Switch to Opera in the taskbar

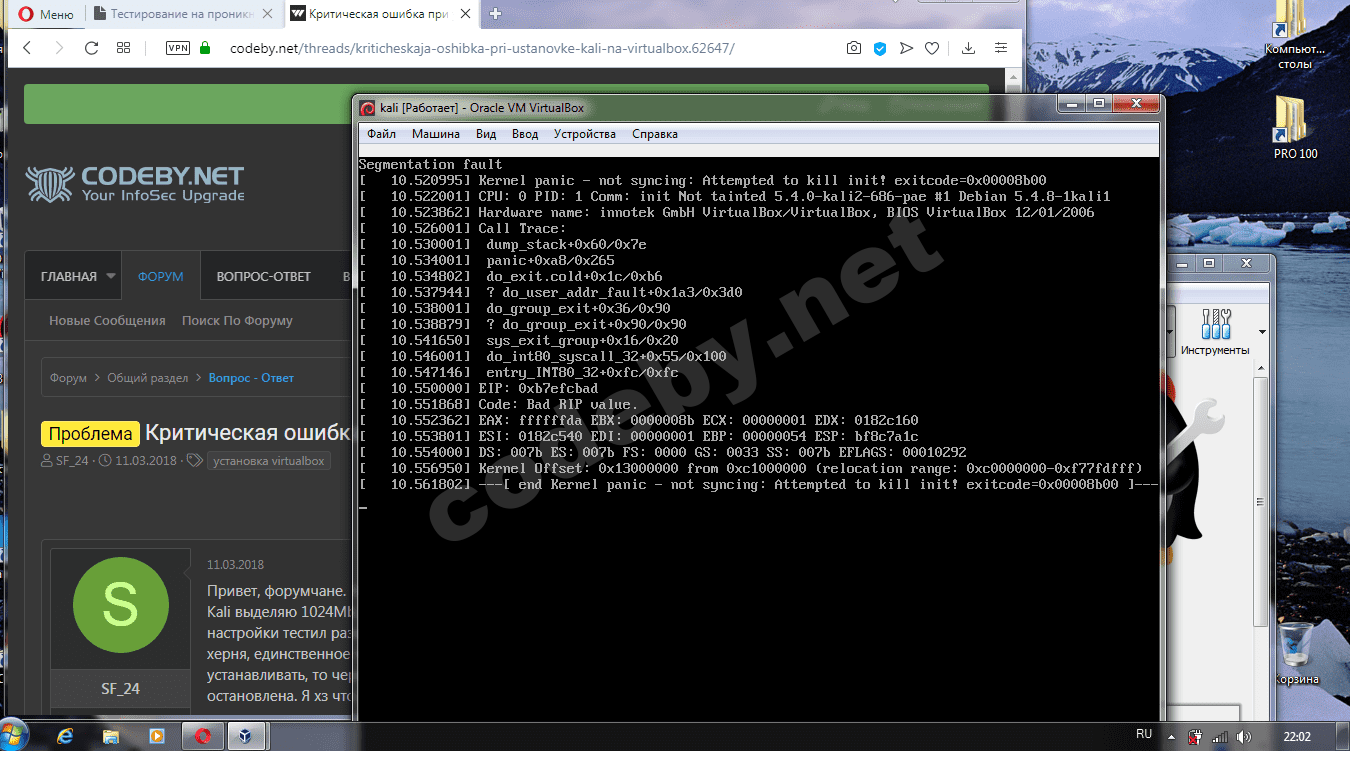[x=203, y=736]
